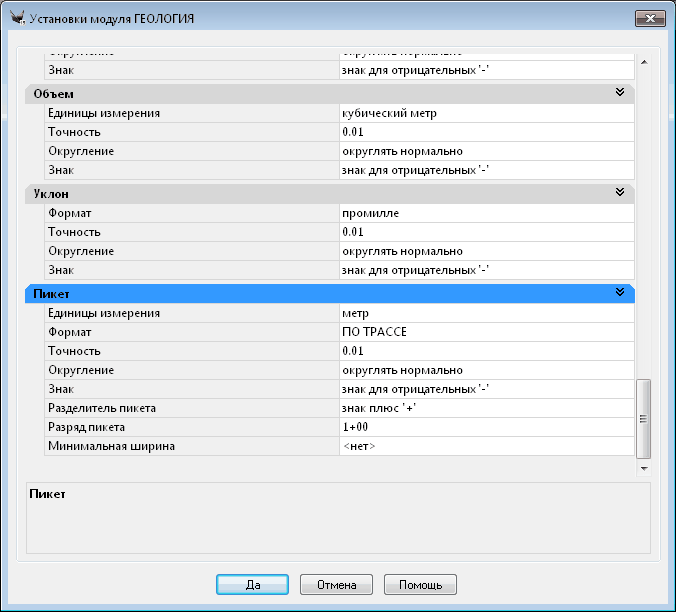Viewport: 676px width, 612px height.
Task: Click the Отмена button
Action: (336, 584)
